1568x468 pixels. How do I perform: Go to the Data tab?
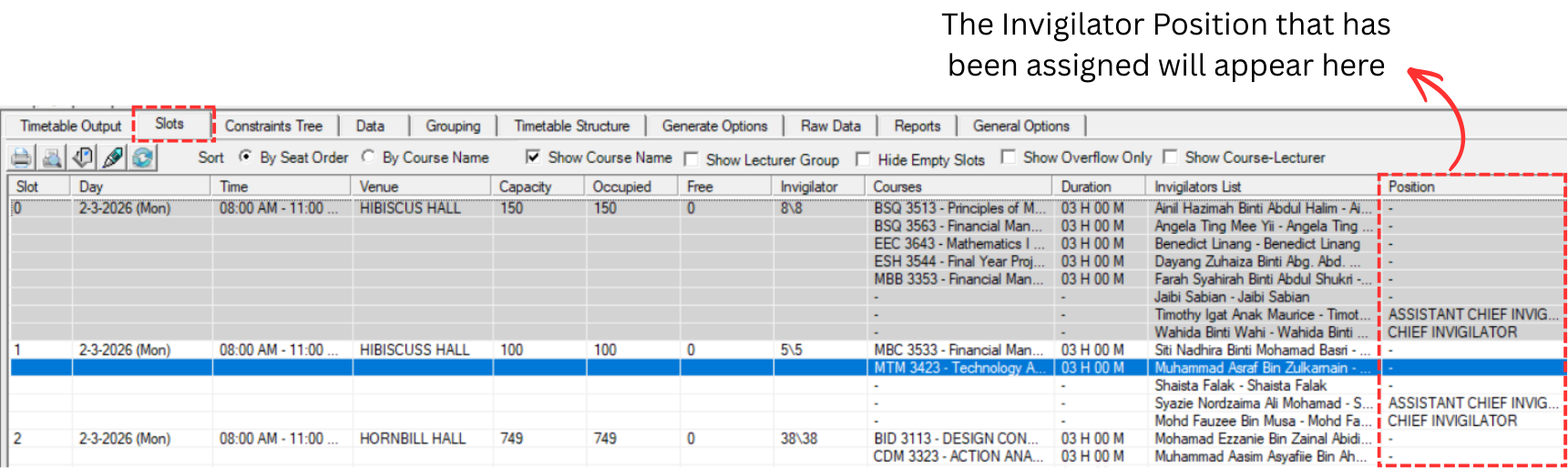[370, 126]
